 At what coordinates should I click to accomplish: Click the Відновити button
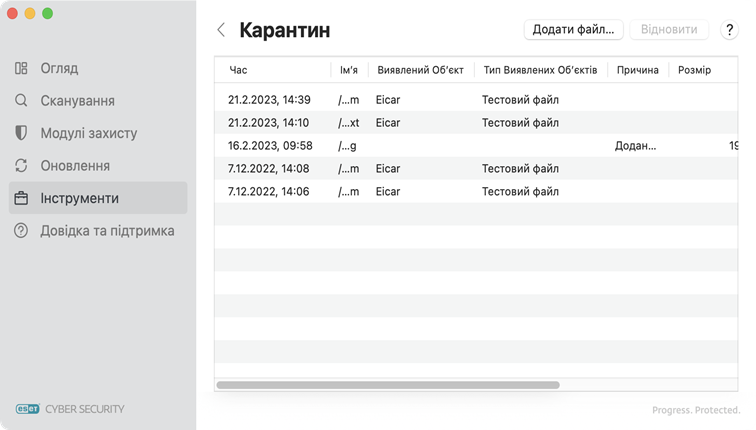(x=669, y=30)
